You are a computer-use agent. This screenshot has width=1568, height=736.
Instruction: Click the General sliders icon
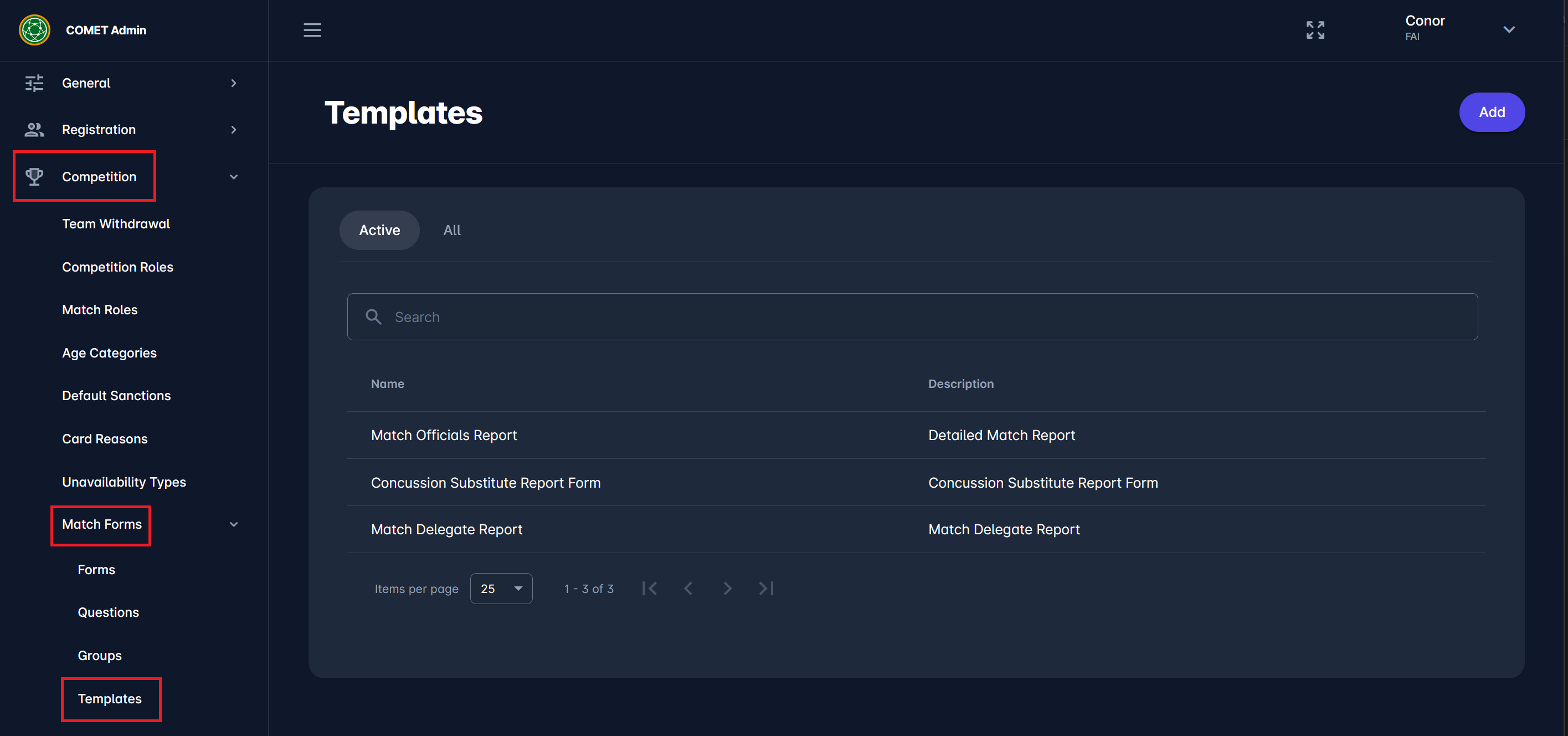point(34,83)
